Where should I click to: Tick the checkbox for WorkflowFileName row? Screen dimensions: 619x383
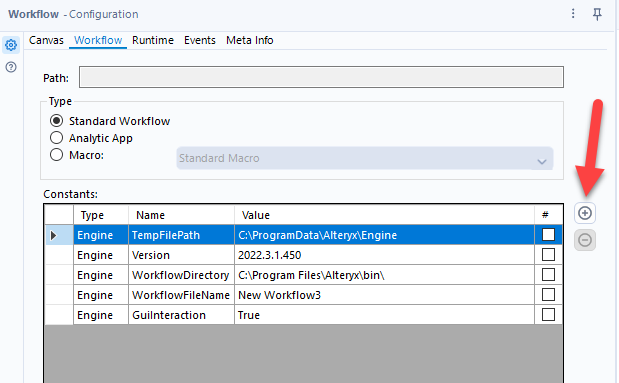pyautogui.click(x=548, y=295)
